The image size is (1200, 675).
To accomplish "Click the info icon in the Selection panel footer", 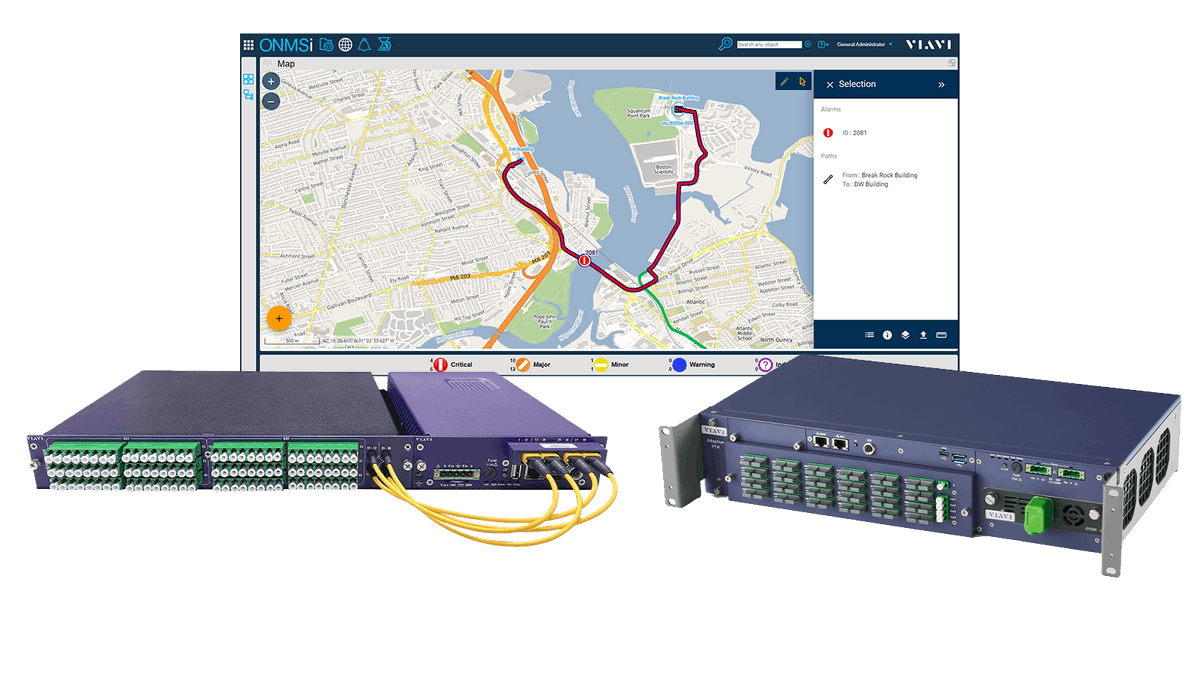I will click(888, 334).
